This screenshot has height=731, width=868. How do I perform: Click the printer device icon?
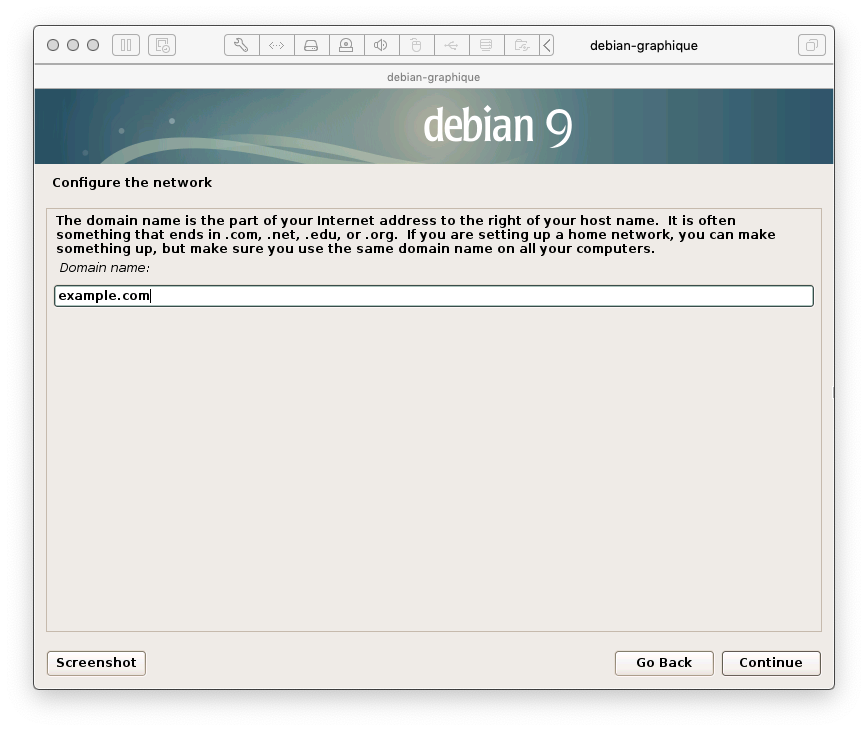pos(487,45)
